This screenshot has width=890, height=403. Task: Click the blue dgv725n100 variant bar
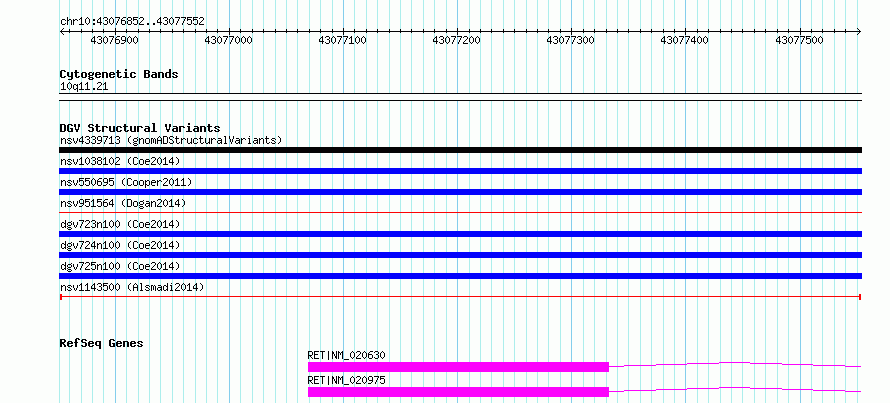pos(460,276)
